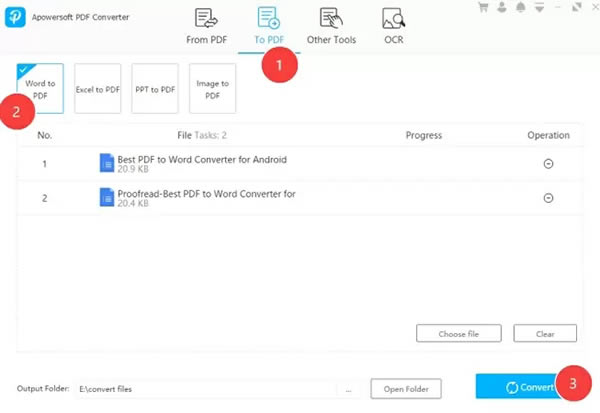Expand the title bar menu dropdown
The width and height of the screenshot is (600, 413).
[538, 7]
